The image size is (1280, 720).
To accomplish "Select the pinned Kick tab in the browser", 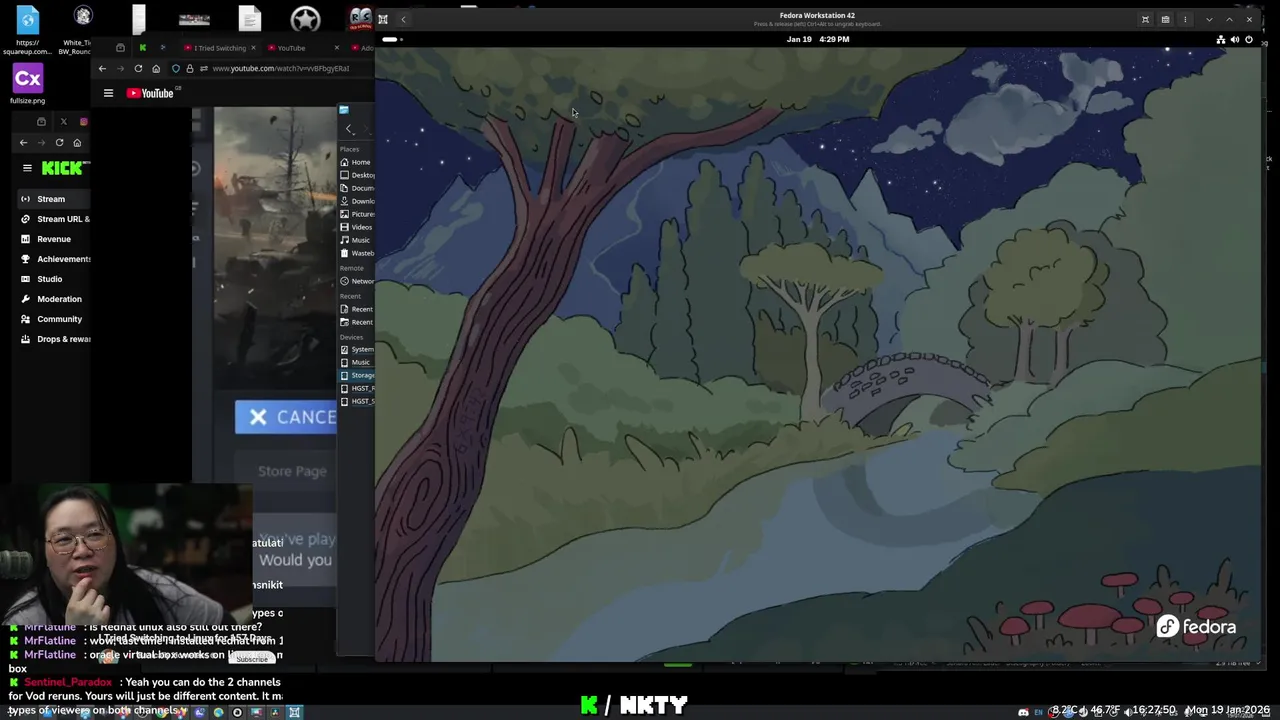I will 142,48.
